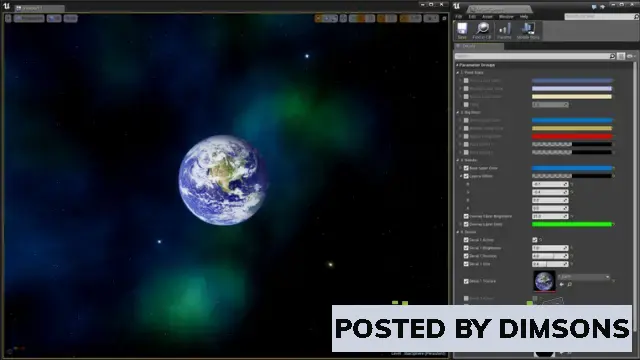Screen dimensions: 640x360
Task: Select the transform gizmo tools in viewport toolbar
Action: (x=326, y=18)
